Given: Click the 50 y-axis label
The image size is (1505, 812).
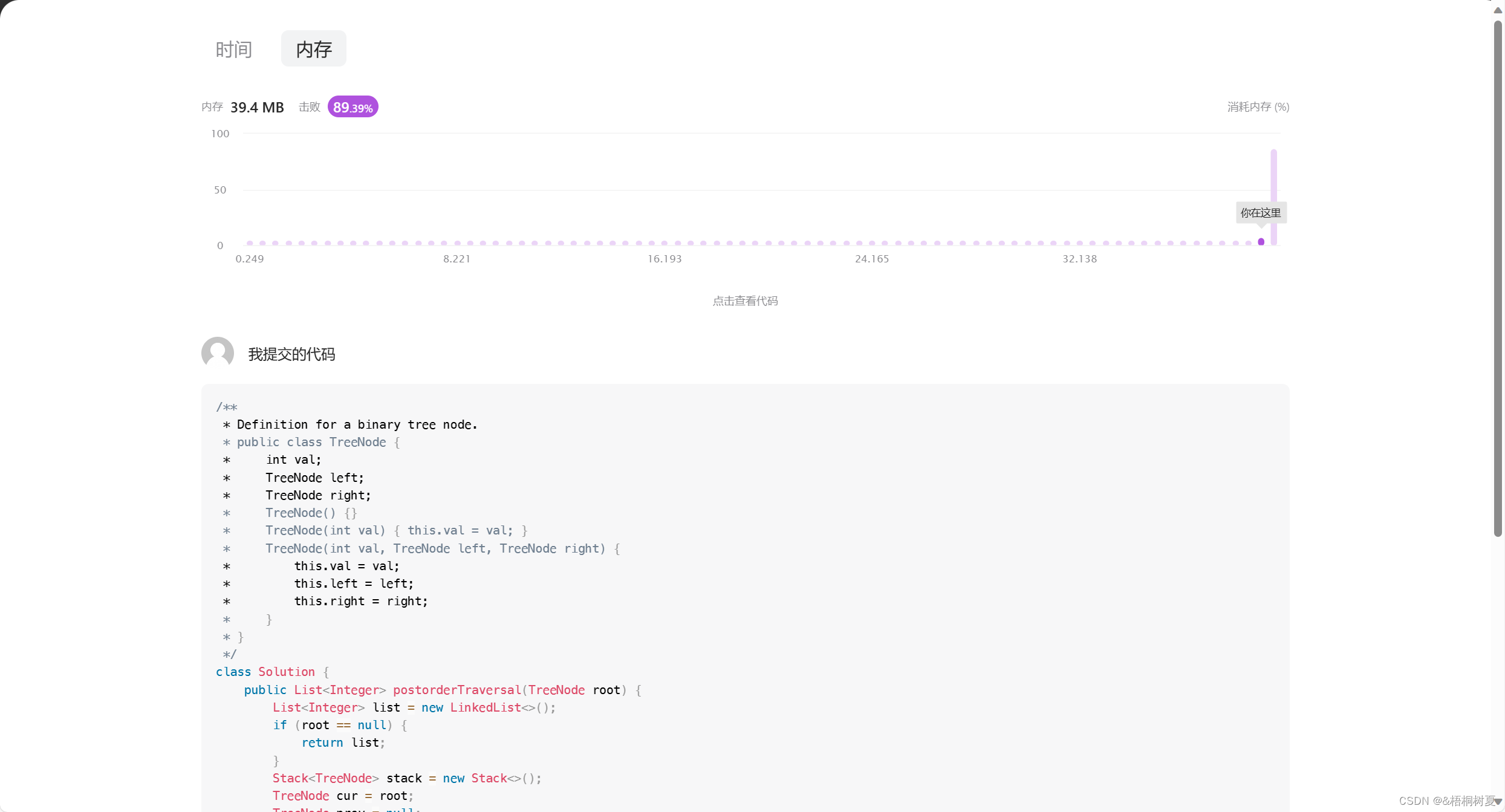Looking at the screenshot, I should click(220, 190).
